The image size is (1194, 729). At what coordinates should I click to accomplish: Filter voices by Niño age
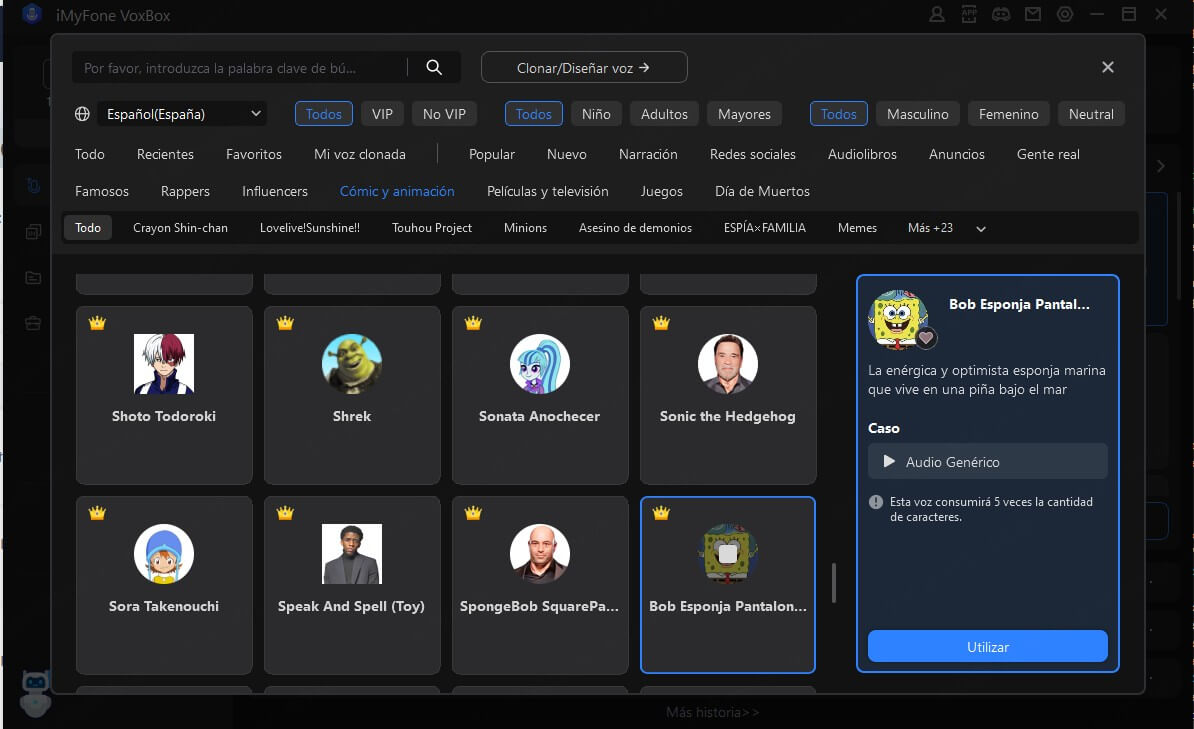point(596,114)
